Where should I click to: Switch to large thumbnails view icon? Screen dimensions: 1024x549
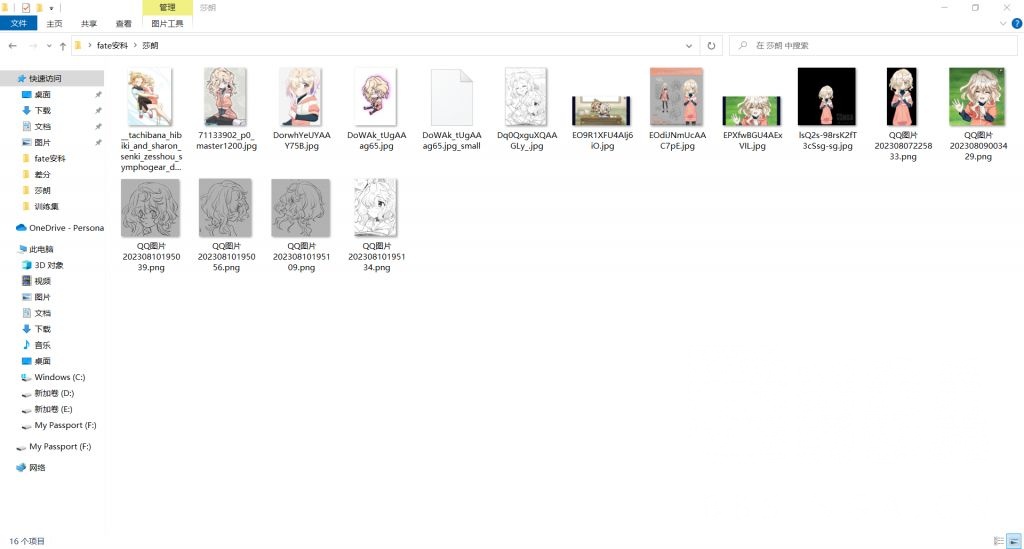point(1014,541)
